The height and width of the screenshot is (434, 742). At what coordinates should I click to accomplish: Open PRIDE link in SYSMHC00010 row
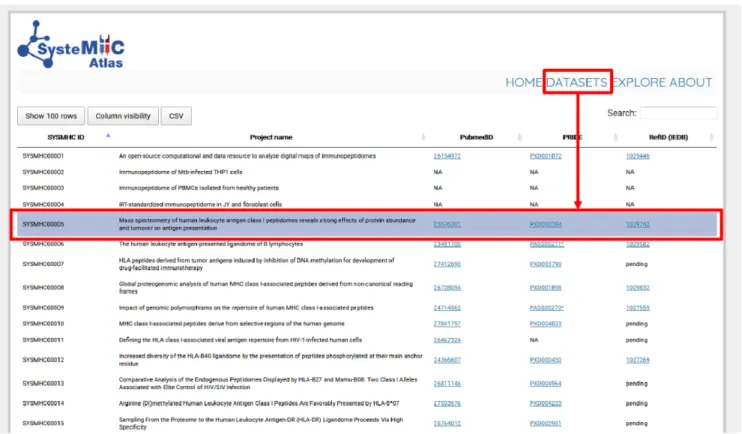click(x=545, y=324)
